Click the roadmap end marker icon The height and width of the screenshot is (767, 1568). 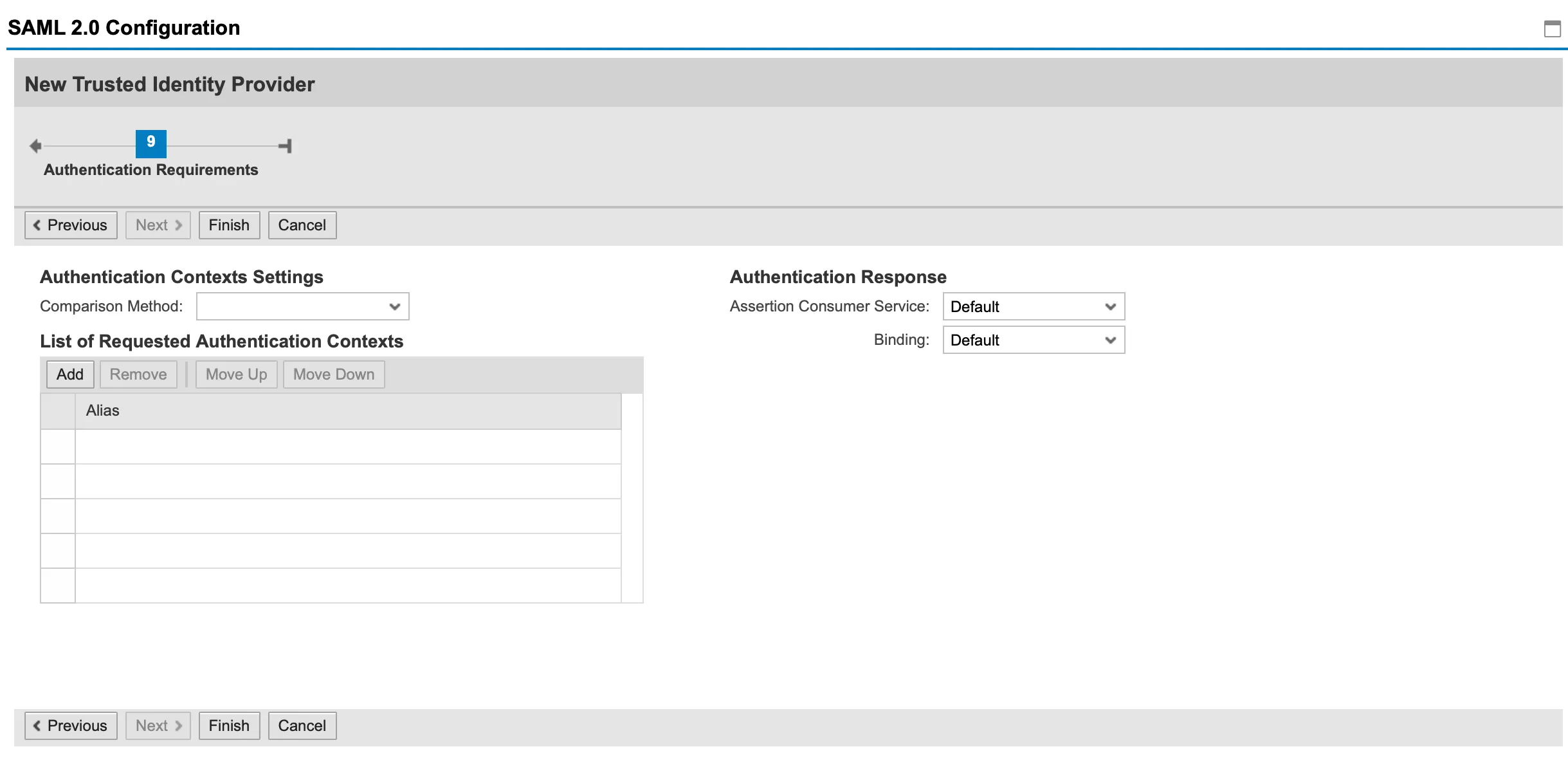pyautogui.click(x=286, y=146)
